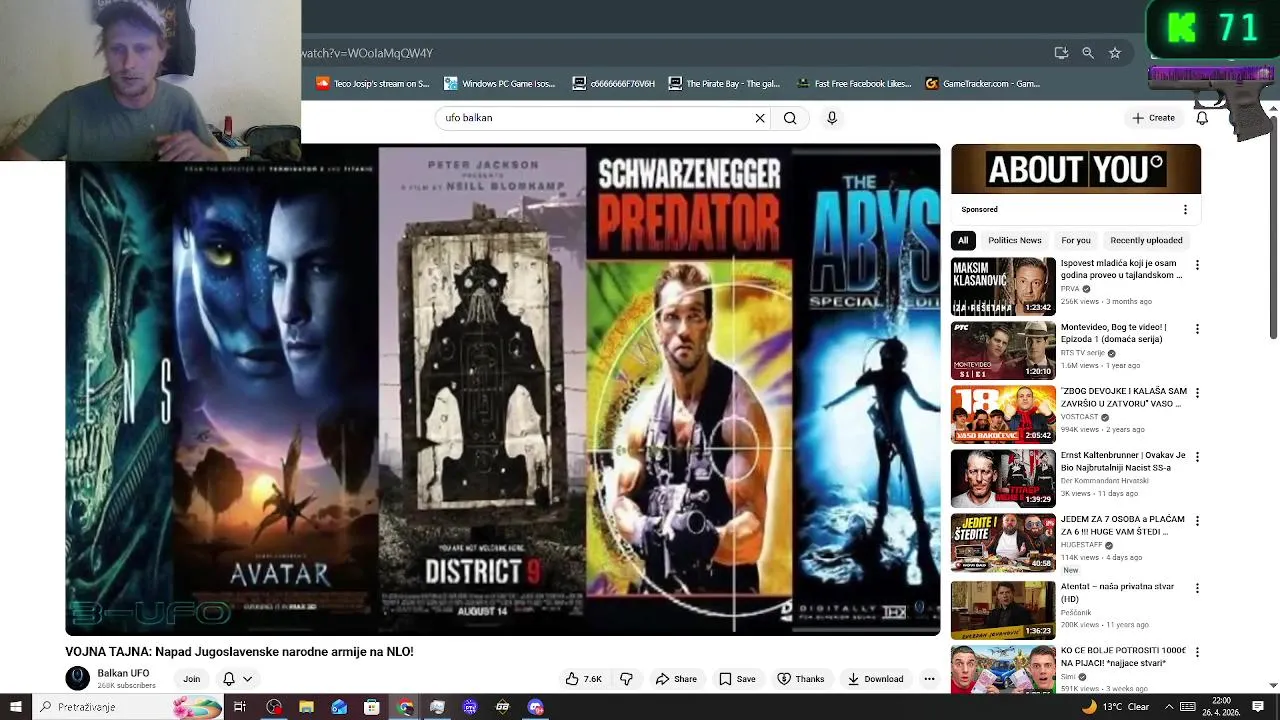Play Atentat – naša privatna stvar thumbnail
This screenshot has width=1280, height=720.
tap(1003, 610)
